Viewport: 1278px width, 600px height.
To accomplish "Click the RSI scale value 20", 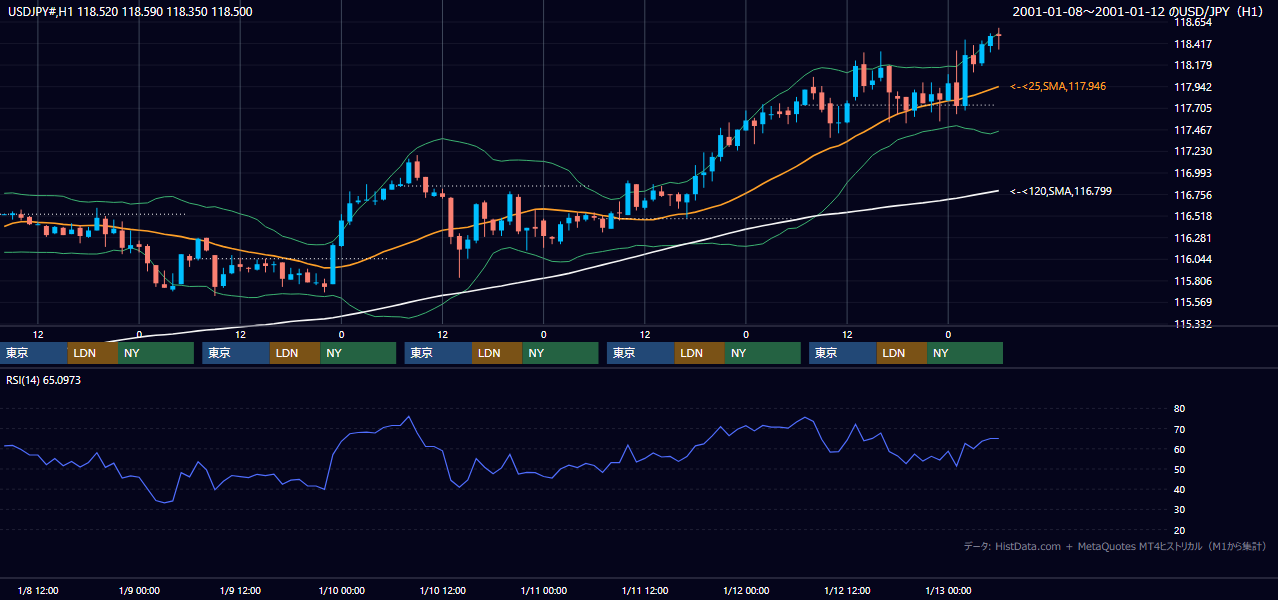I will click(1179, 530).
